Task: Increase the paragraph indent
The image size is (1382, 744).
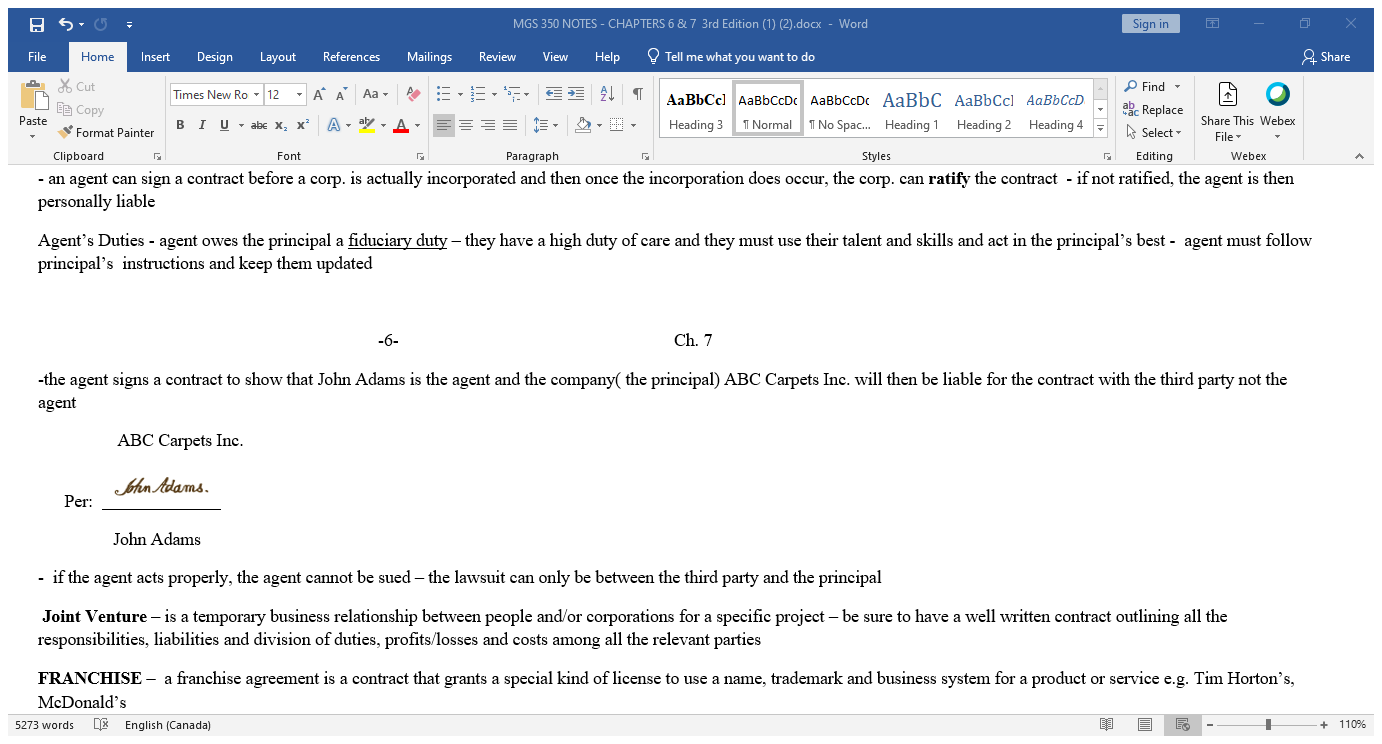Action: pyautogui.click(x=576, y=94)
